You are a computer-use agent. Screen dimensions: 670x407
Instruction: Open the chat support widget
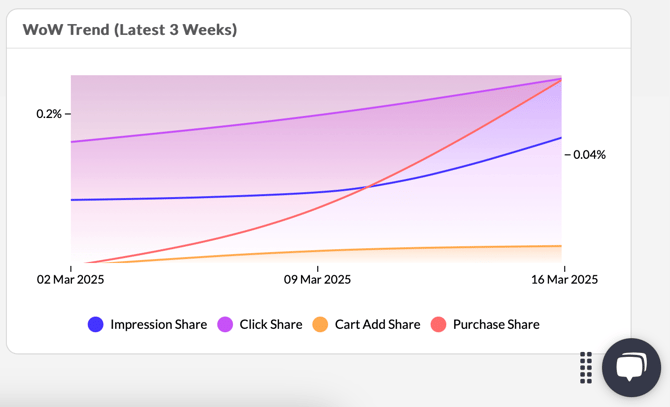coord(631,367)
